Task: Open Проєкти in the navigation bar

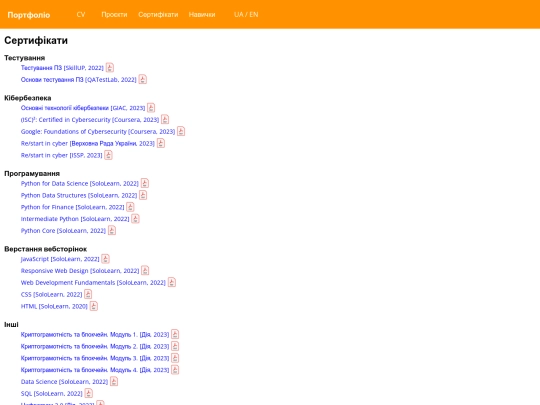Action: pos(114,14)
